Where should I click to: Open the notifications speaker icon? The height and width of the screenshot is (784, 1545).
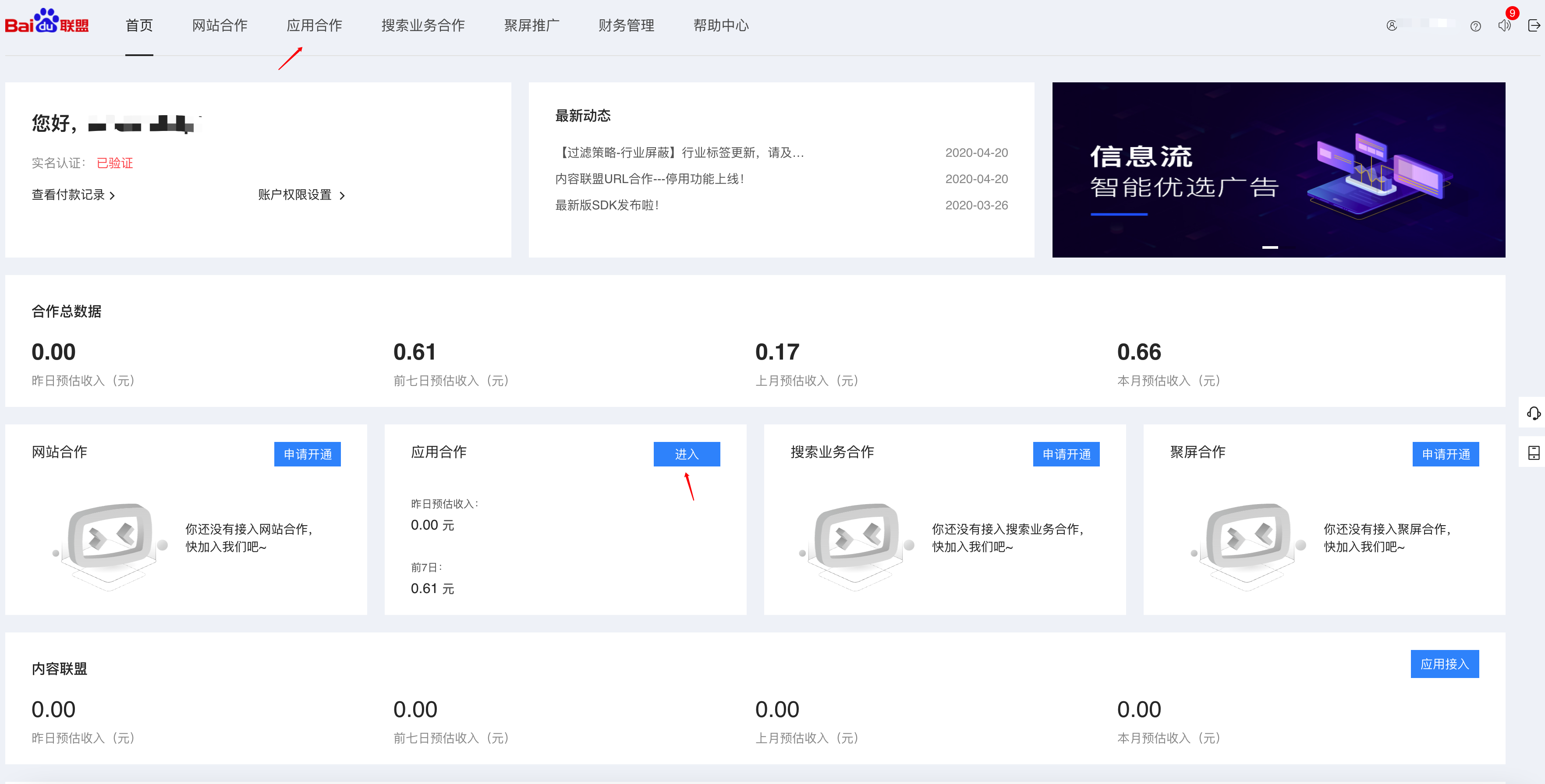point(1504,26)
